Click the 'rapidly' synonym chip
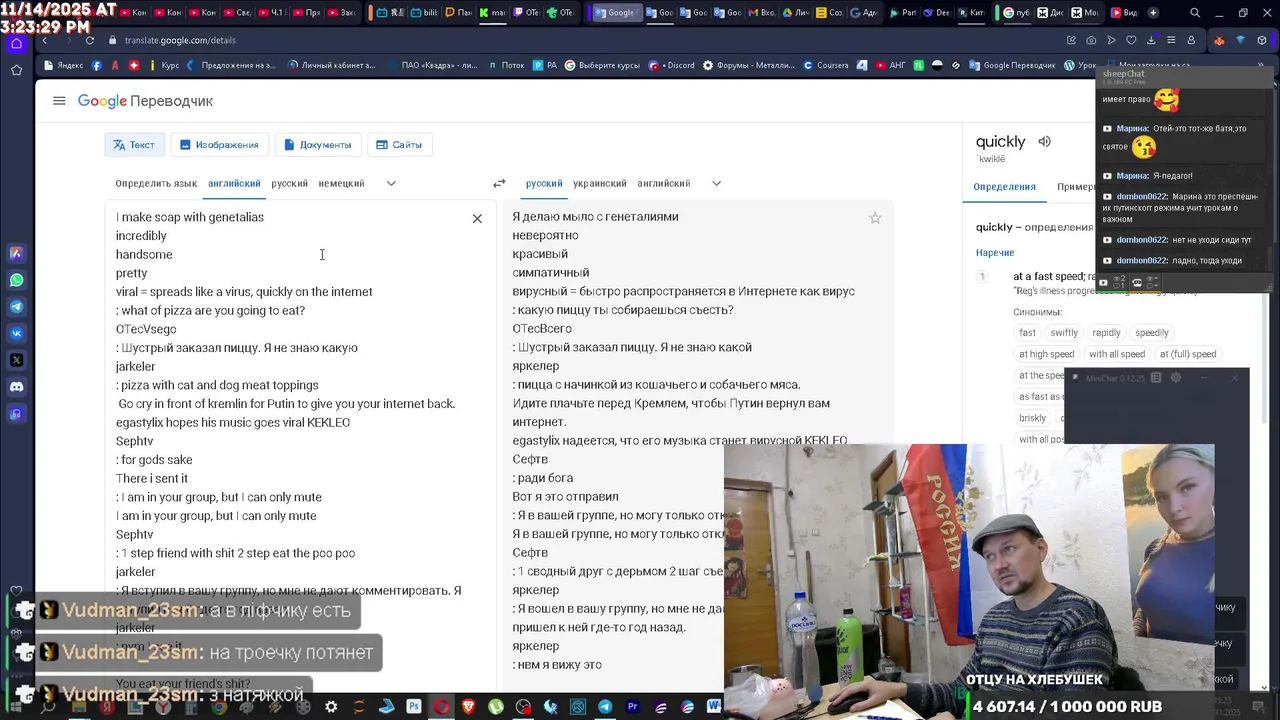 pos(1106,333)
